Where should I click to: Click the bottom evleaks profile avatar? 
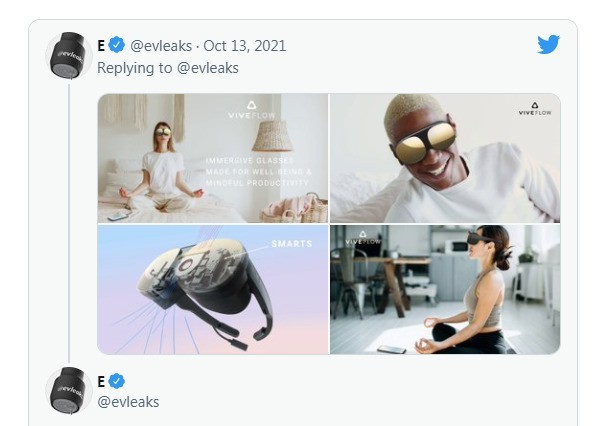[x=69, y=390]
